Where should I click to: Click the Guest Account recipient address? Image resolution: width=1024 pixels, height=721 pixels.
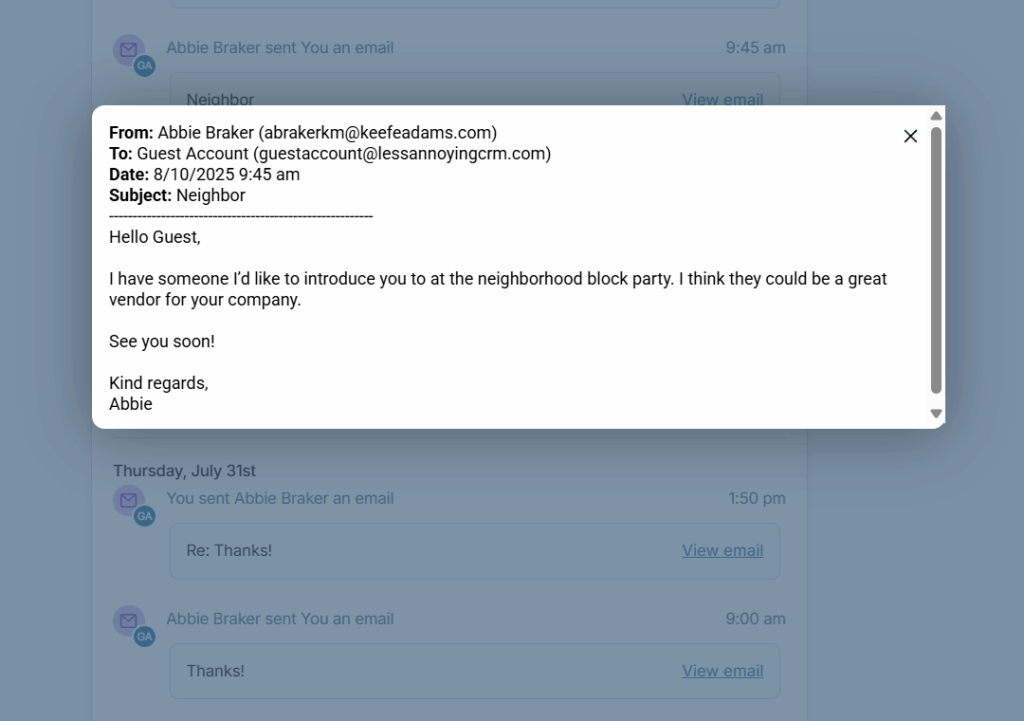(401, 153)
